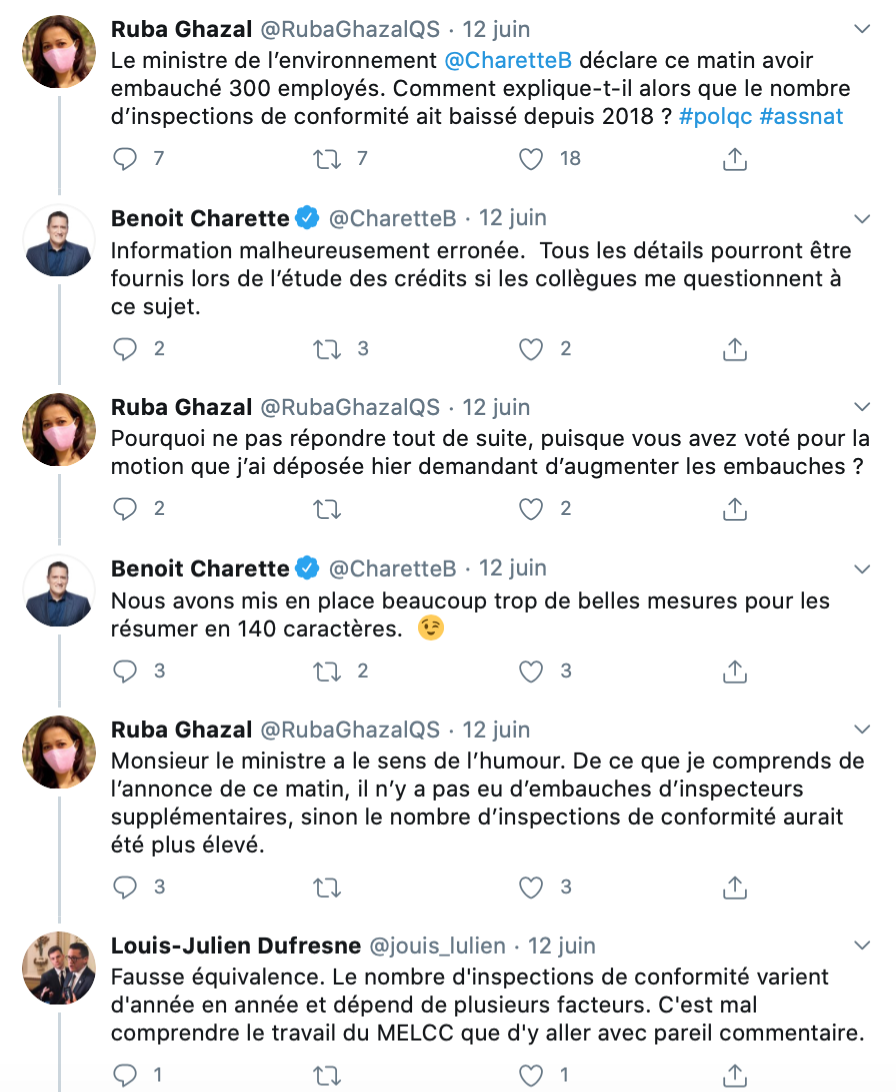Reply to Louis-Julien Dufresne's 'Fausse équivalence' tweet
896x1092 pixels.
pyautogui.click(x=125, y=1075)
